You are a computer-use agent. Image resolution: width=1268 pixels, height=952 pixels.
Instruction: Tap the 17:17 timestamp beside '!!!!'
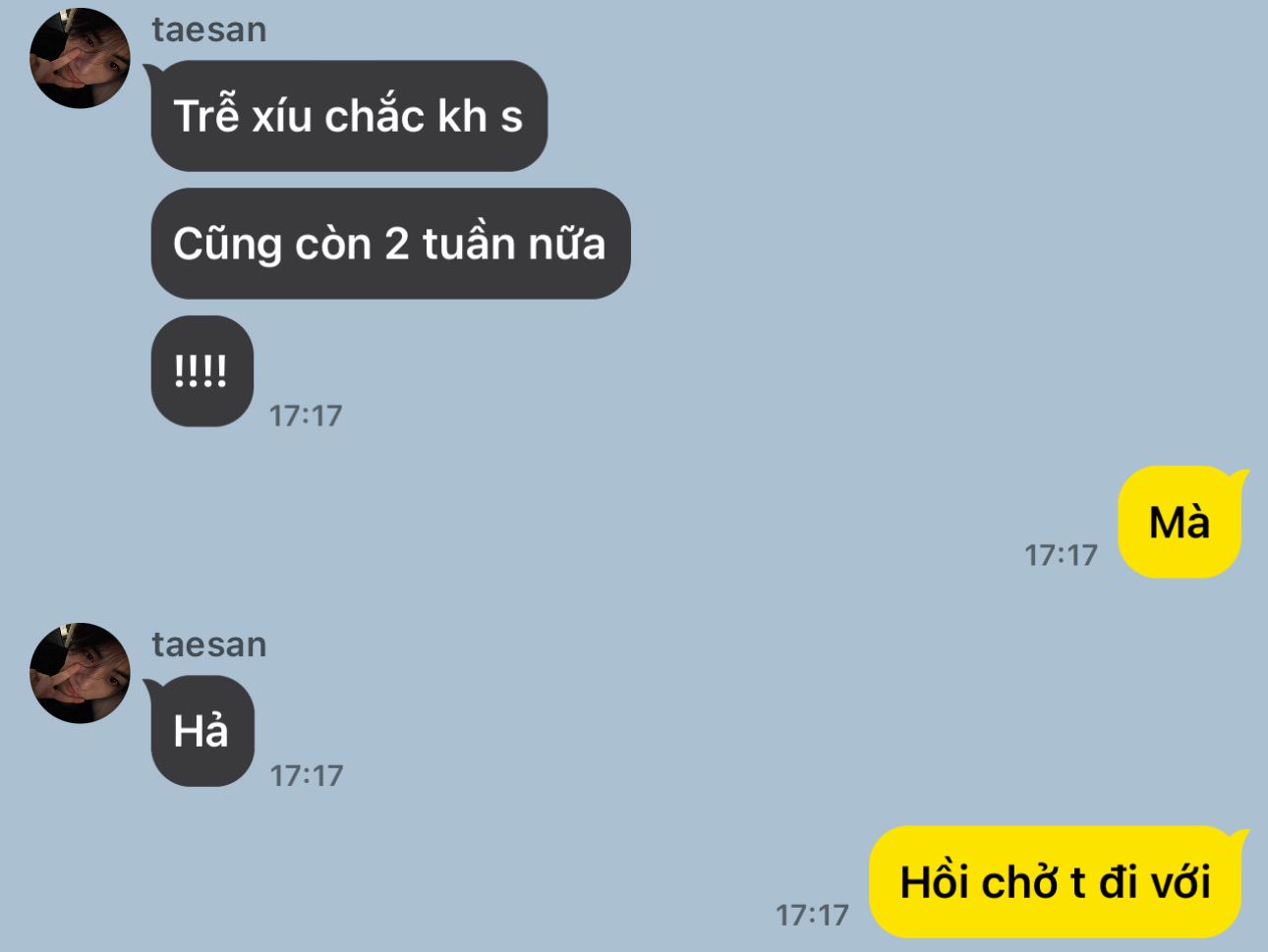point(306,416)
